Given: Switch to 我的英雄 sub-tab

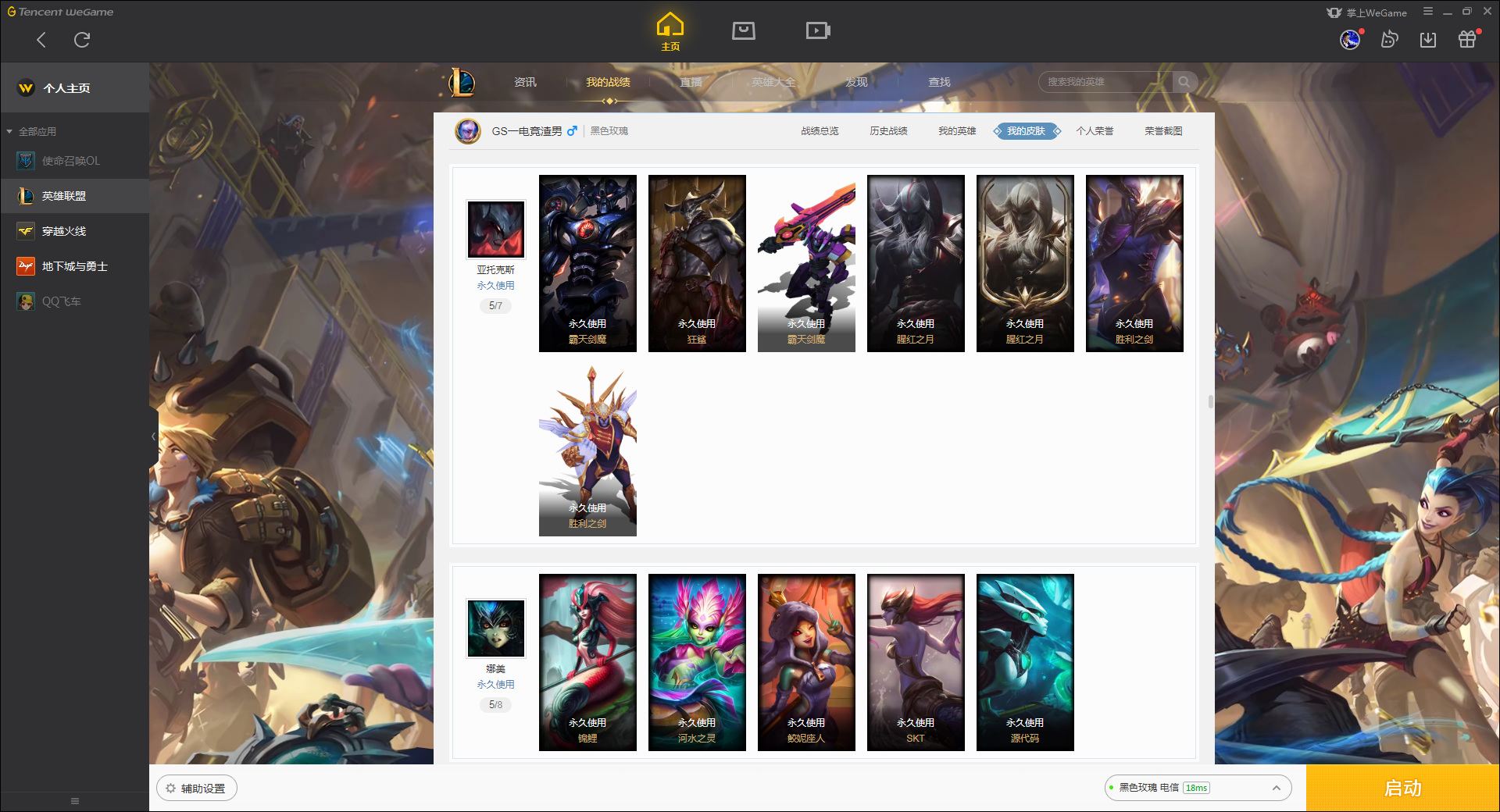Looking at the screenshot, I should pyautogui.click(x=957, y=131).
